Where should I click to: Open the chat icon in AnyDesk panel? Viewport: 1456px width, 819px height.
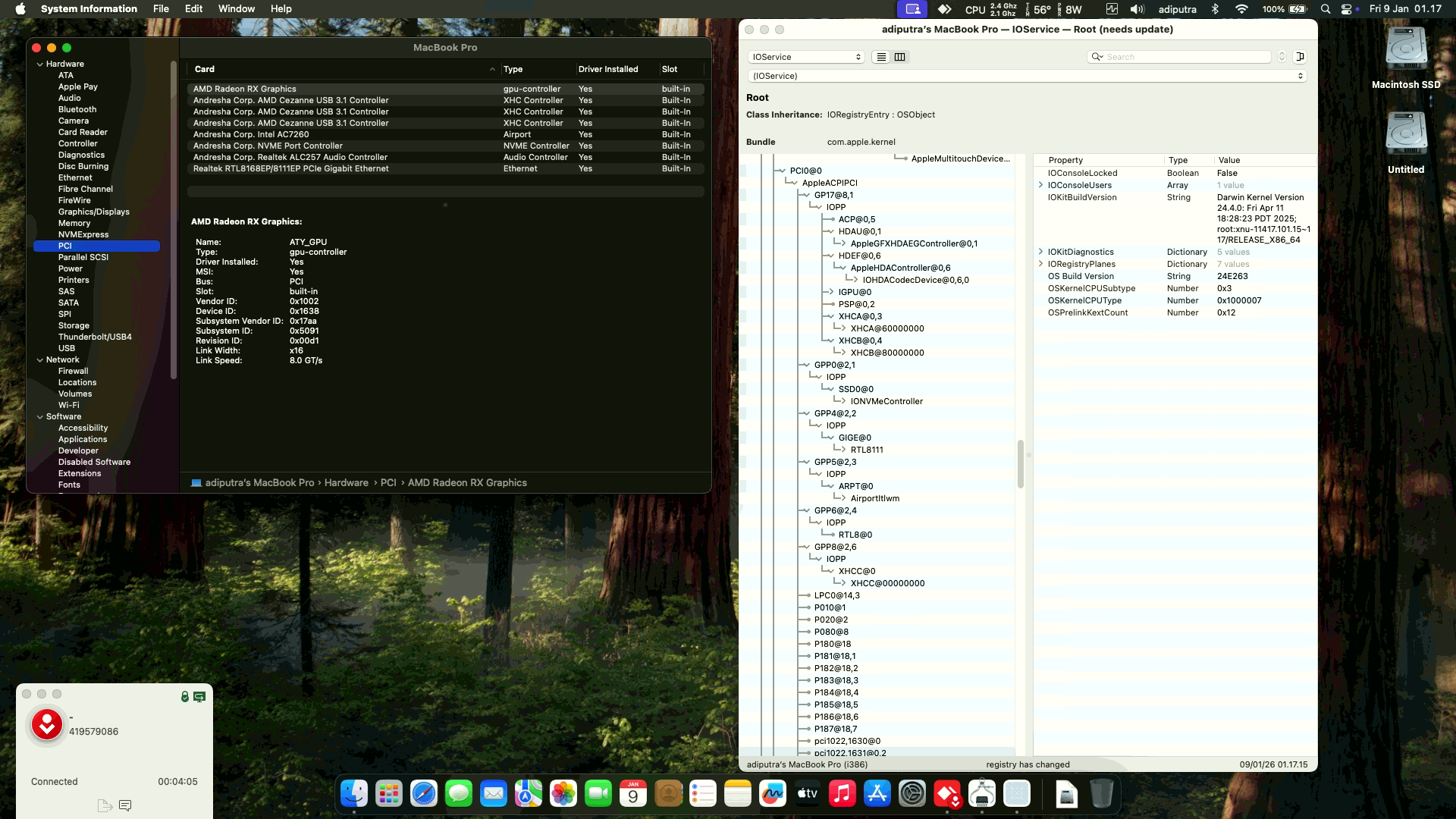click(126, 805)
